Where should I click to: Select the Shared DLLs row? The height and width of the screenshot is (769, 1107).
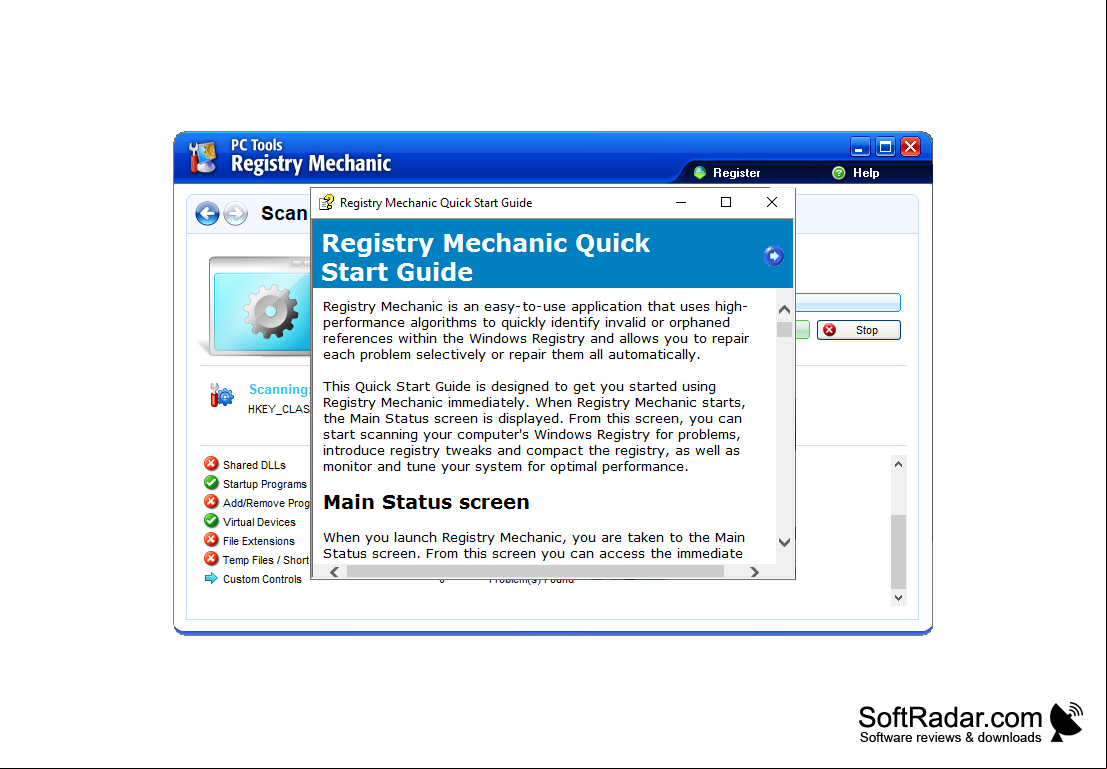tap(256, 465)
